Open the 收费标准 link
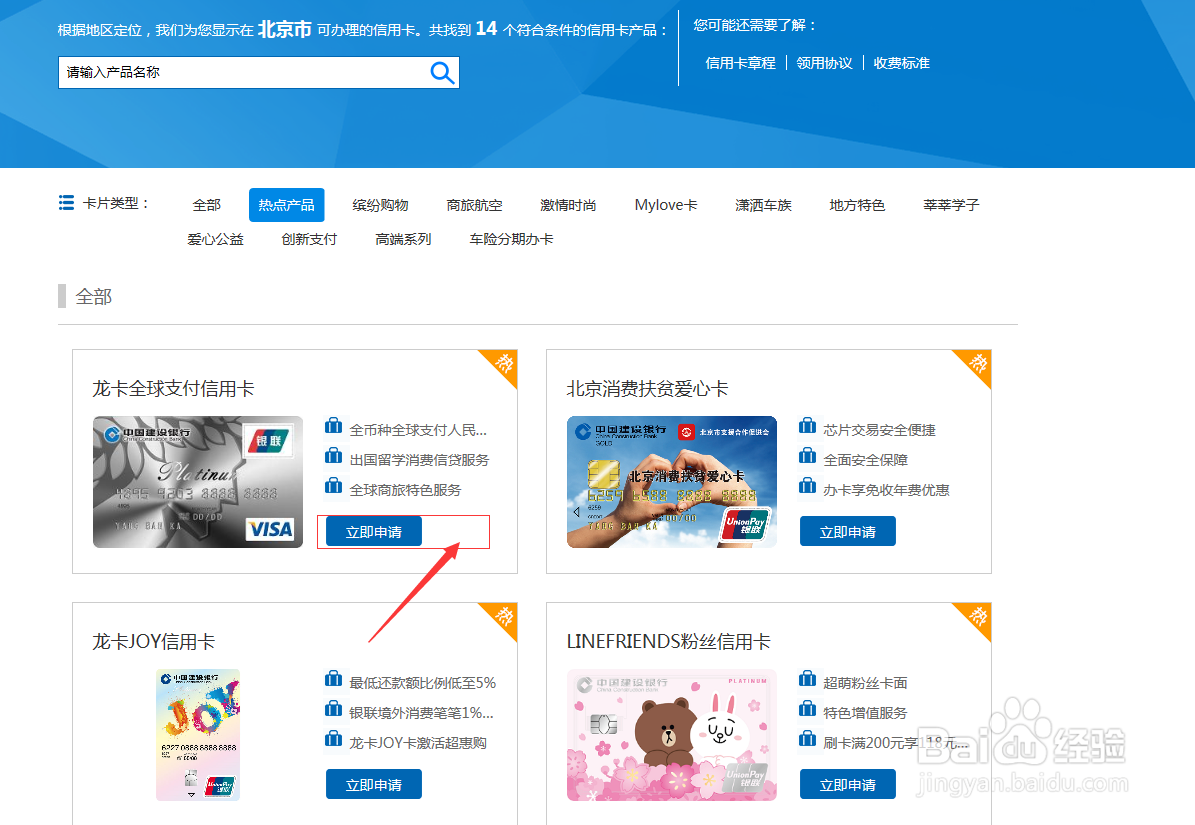Image resolution: width=1195 pixels, height=825 pixels. (x=902, y=63)
